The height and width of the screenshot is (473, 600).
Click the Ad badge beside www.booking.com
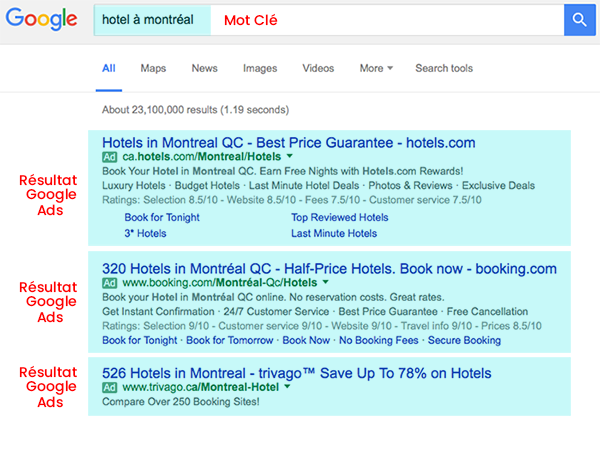(x=109, y=283)
